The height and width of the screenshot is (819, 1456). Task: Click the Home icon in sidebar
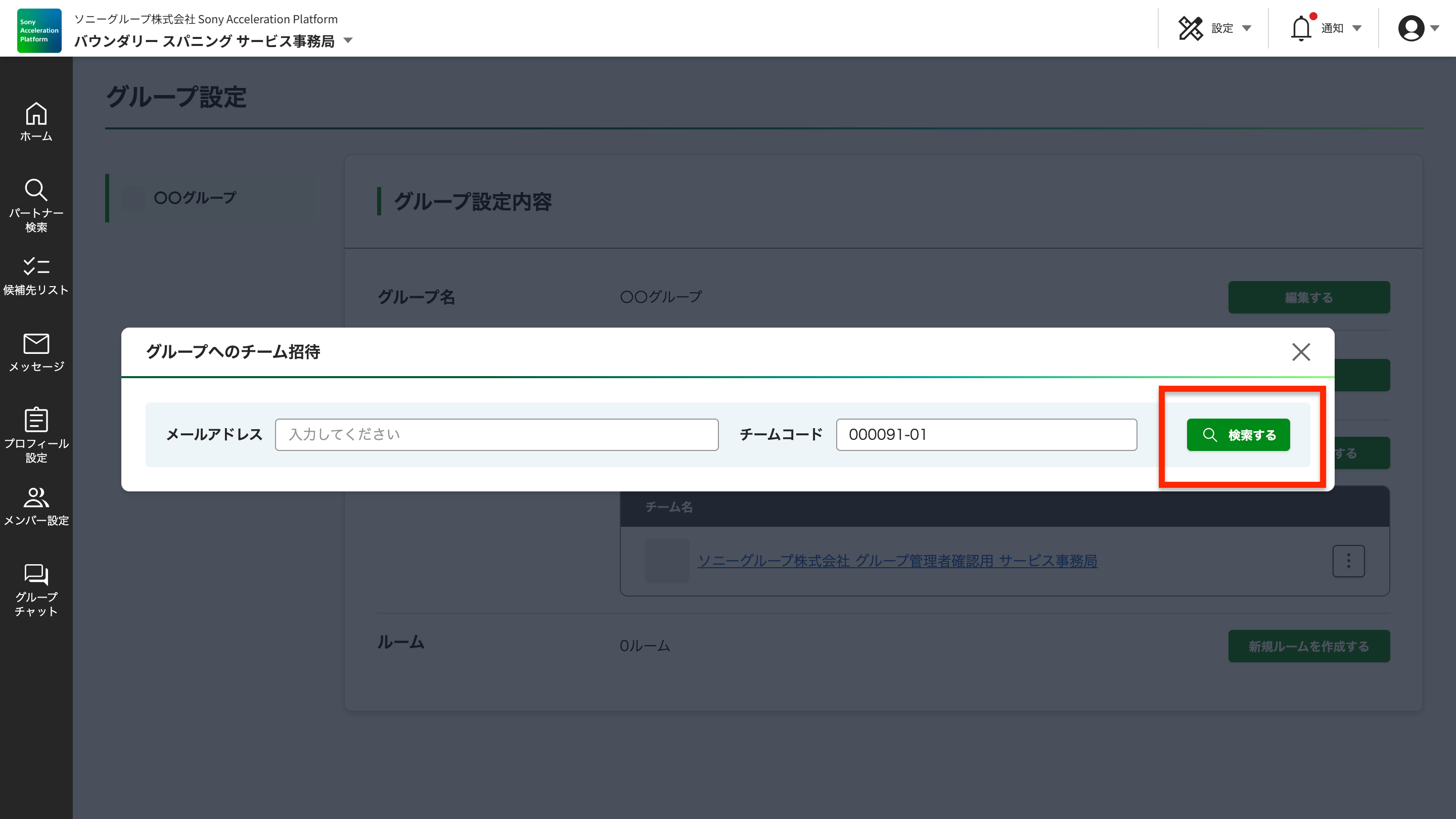[36, 114]
